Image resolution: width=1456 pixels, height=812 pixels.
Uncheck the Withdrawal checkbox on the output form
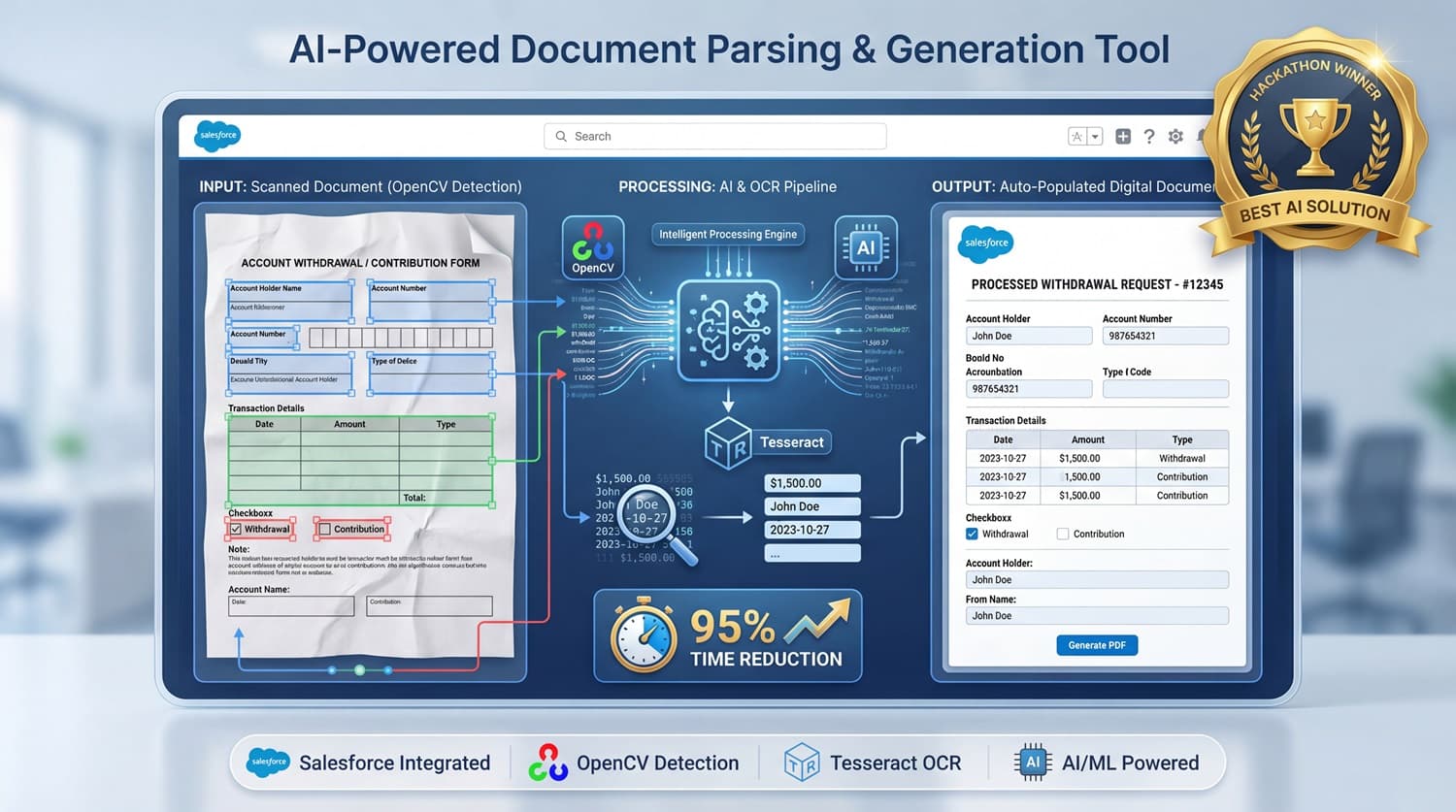coord(972,534)
